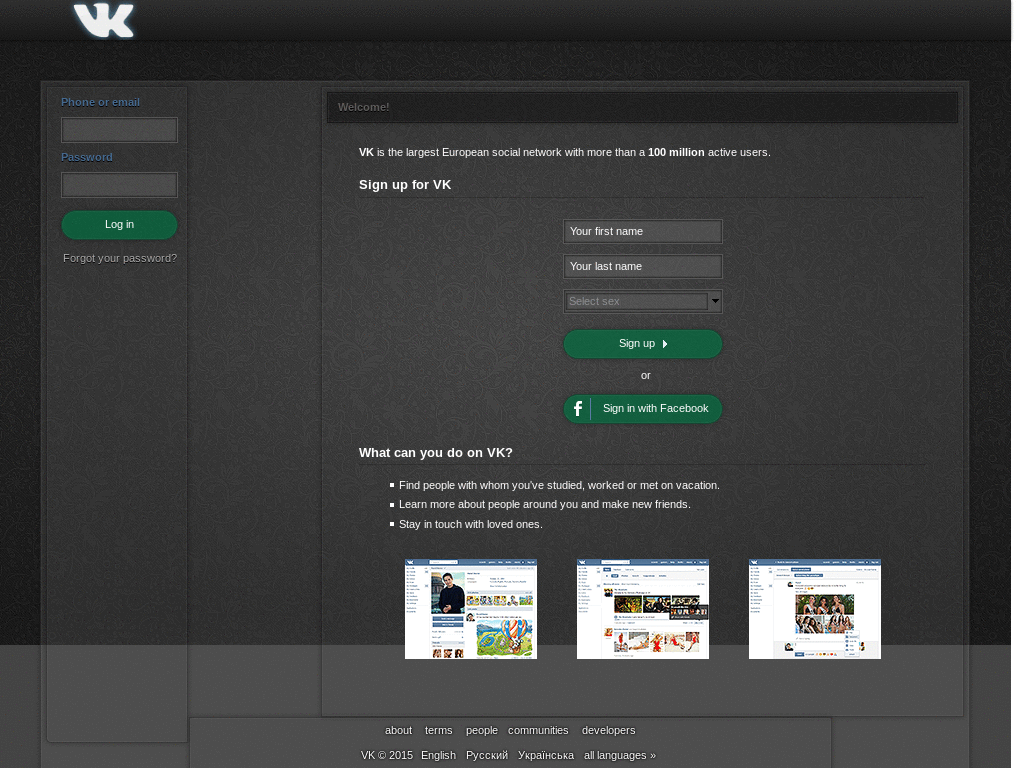Switch language to Русский
1024x768 pixels.
pyautogui.click(x=487, y=756)
